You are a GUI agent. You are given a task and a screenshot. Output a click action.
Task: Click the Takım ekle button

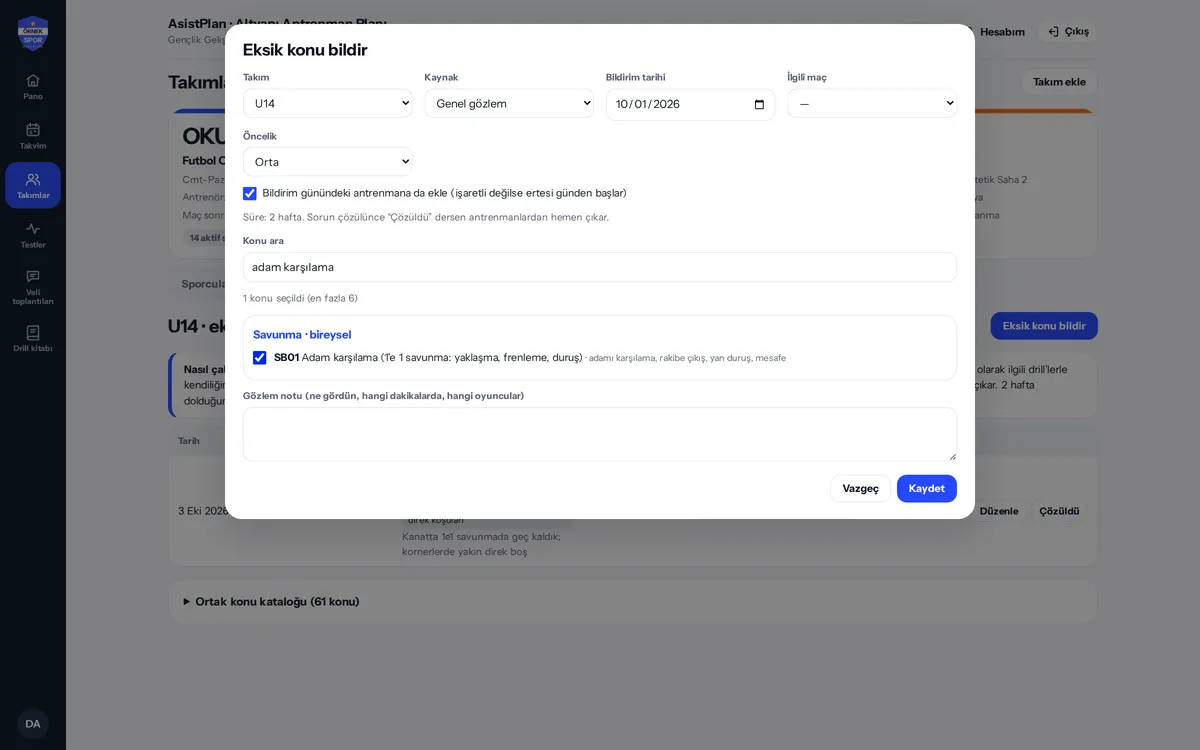[x=1059, y=82]
